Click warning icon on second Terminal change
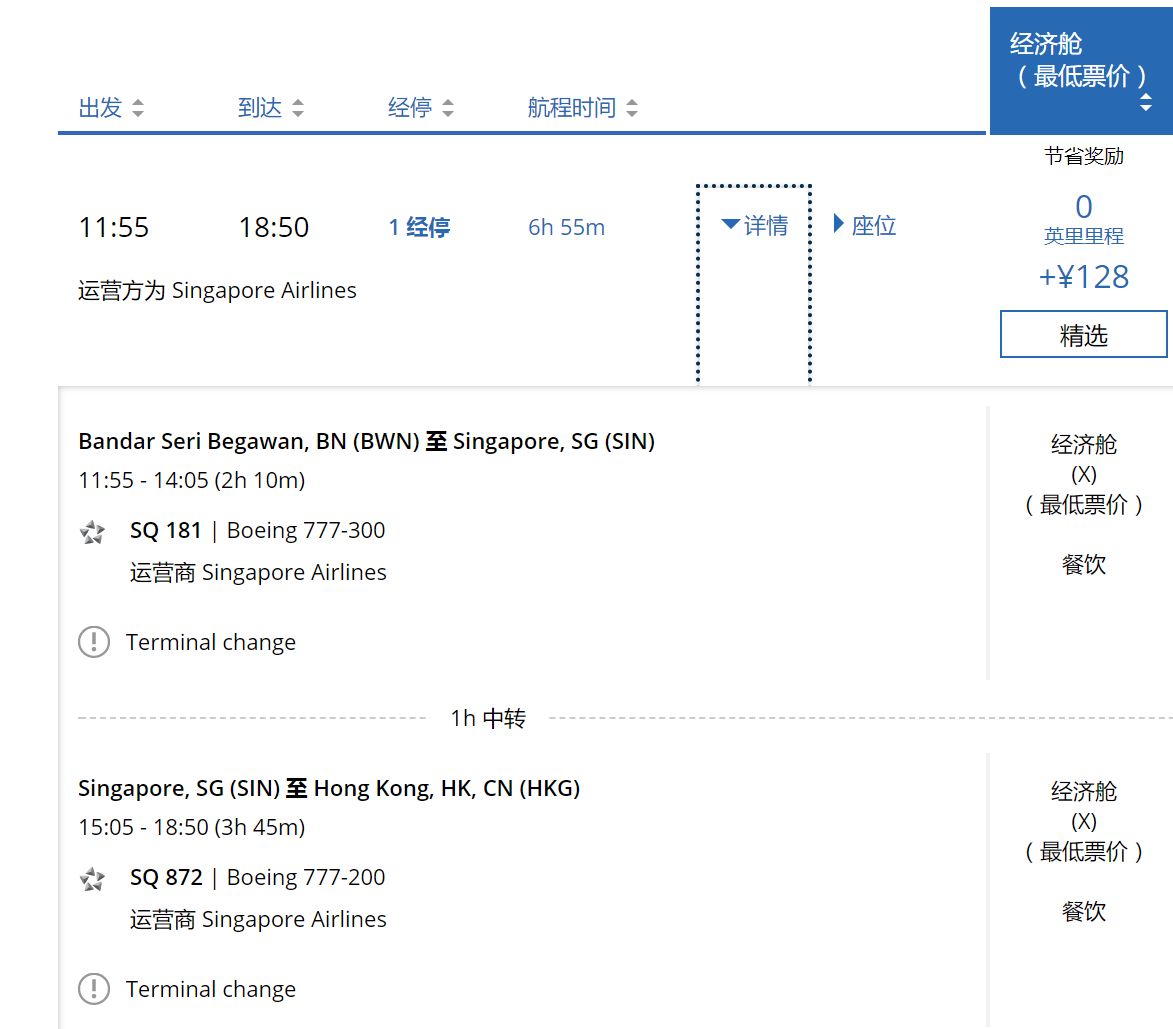The width and height of the screenshot is (1173, 1029). 94,989
